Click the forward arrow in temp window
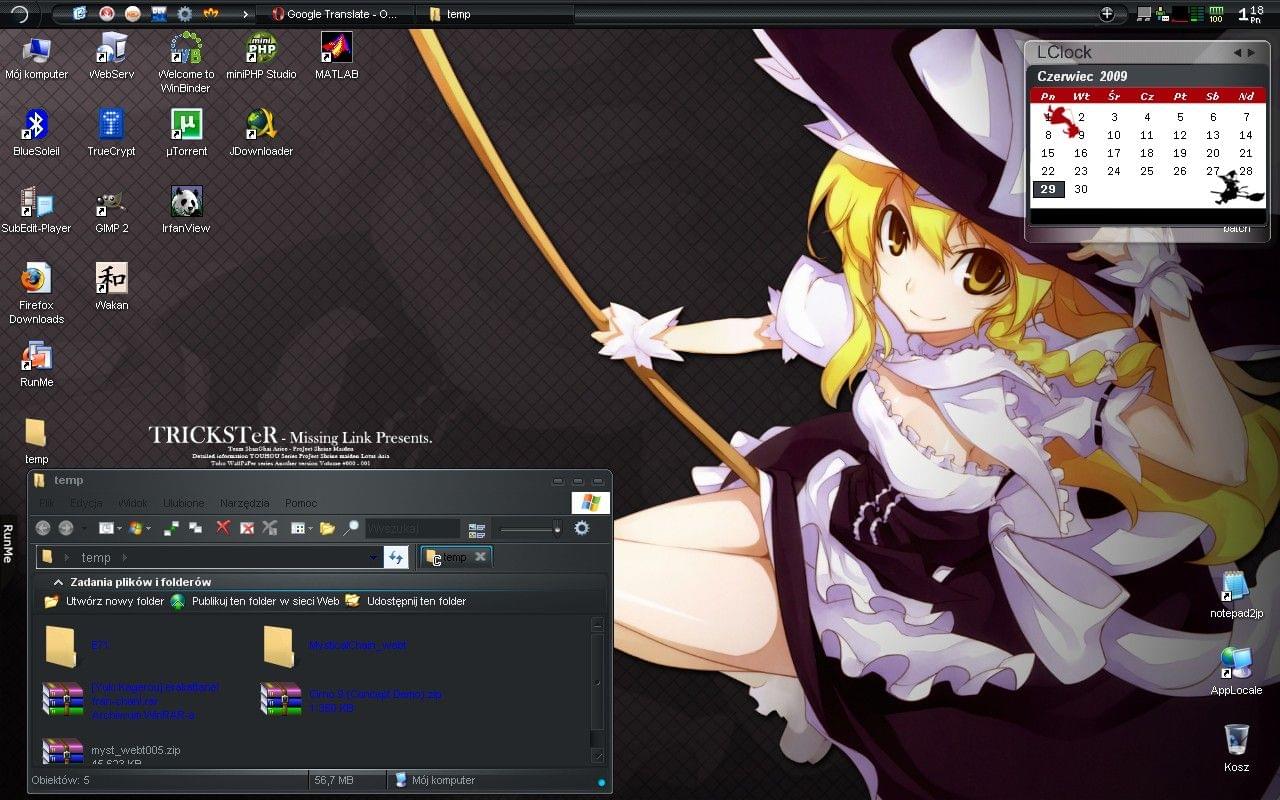 click(x=66, y=528)
